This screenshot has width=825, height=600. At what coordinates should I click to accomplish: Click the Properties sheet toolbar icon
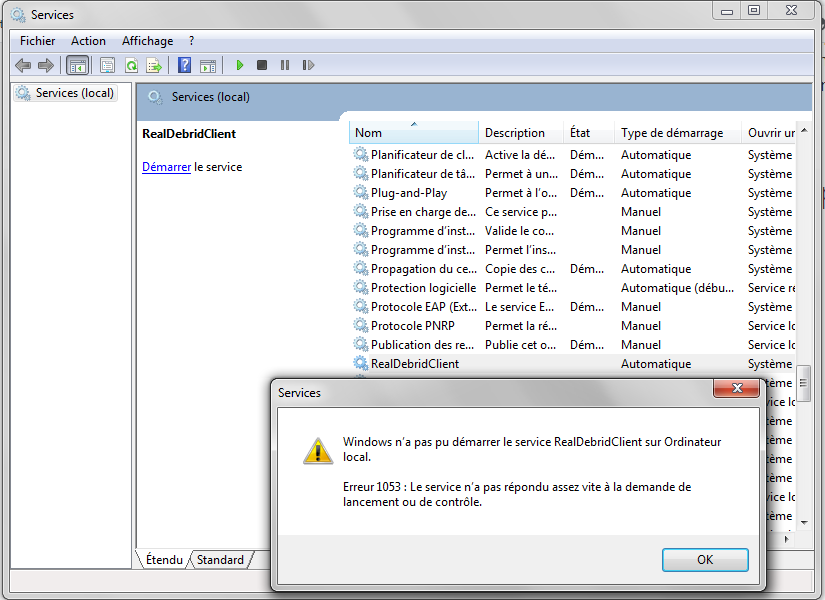(106, 64)
